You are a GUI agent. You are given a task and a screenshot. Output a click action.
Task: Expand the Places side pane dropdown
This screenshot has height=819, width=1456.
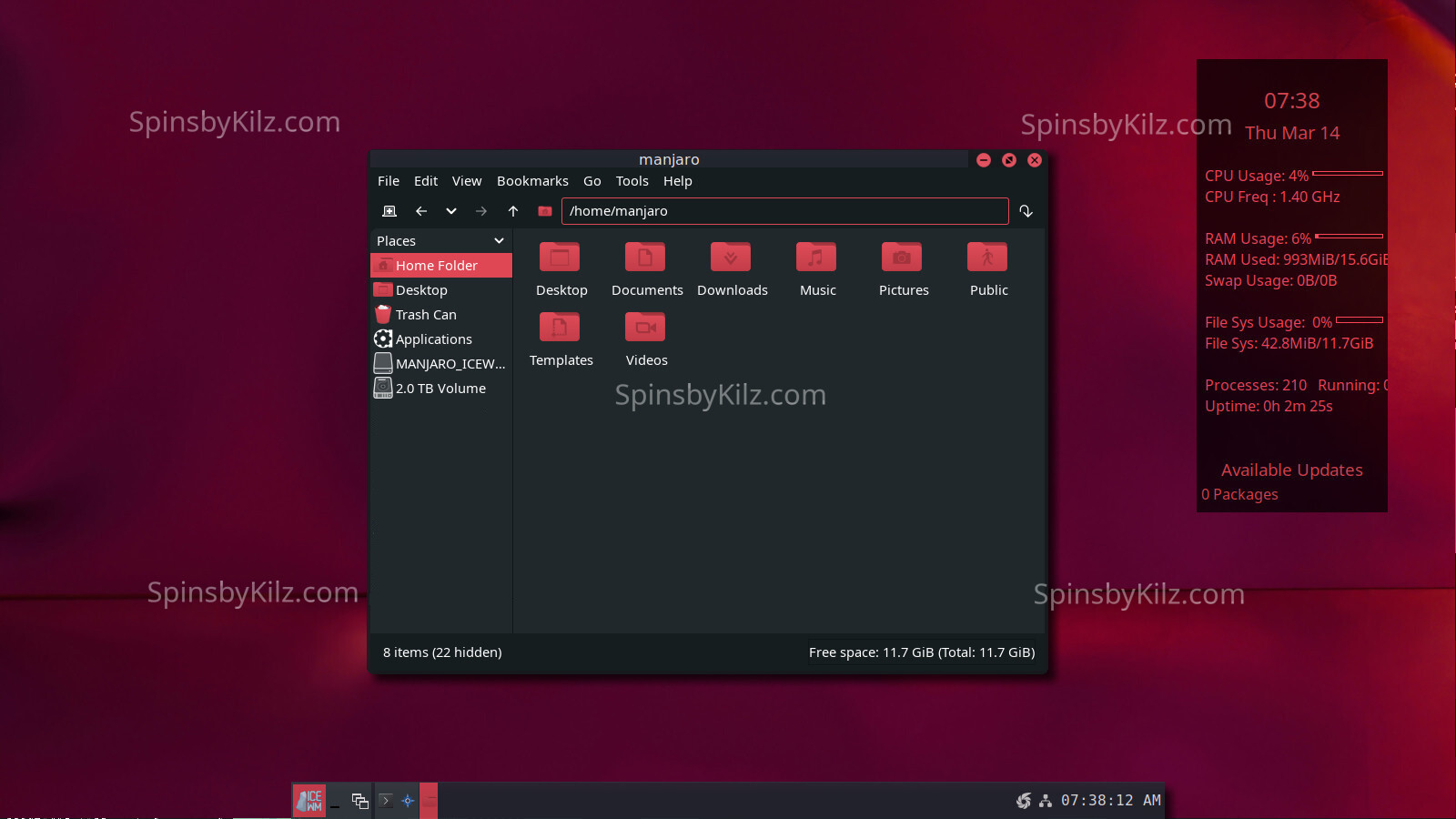(499, 241)
